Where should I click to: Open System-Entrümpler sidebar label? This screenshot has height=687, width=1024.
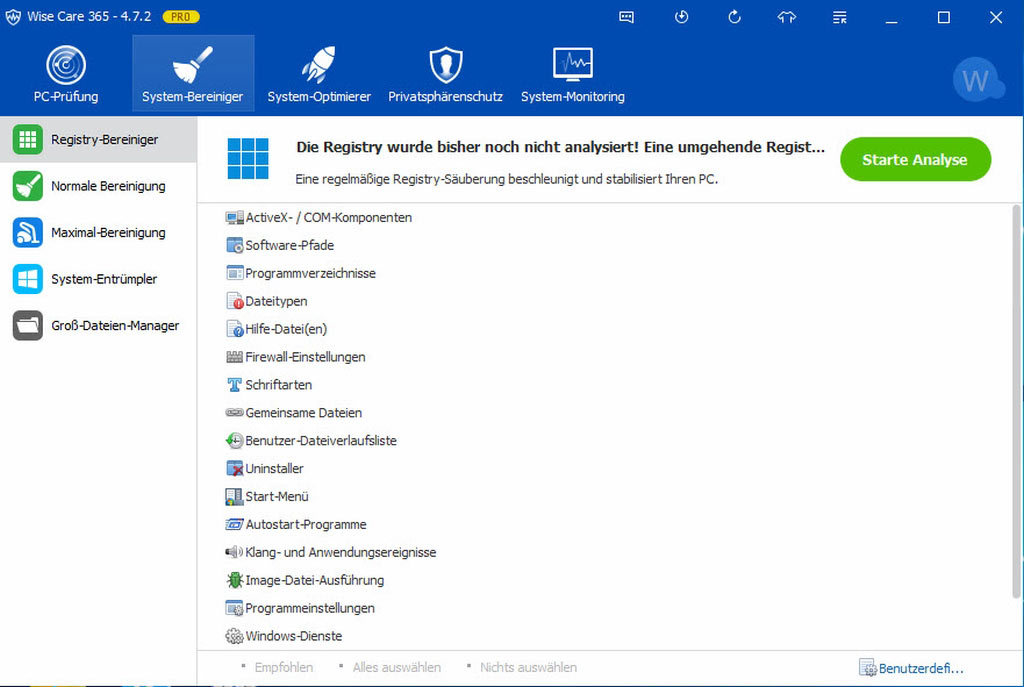104,279
